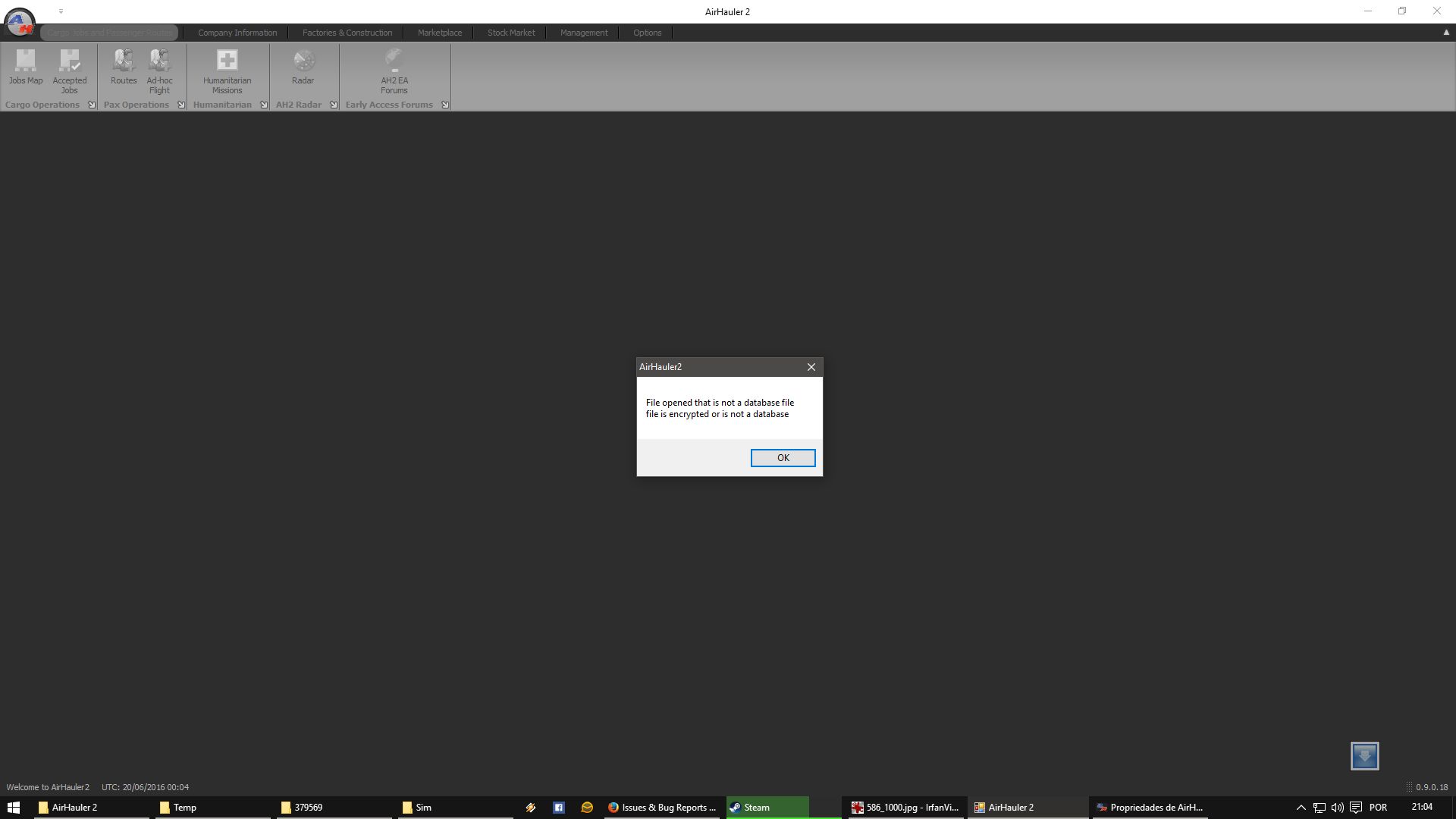Switch to Cargo Jobs and Passenger Routes tab

[110, 33]
